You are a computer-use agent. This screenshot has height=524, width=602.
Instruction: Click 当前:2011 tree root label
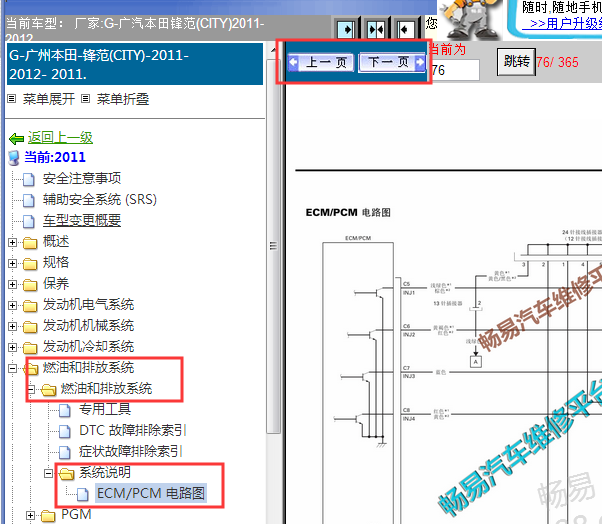point(55,157)
